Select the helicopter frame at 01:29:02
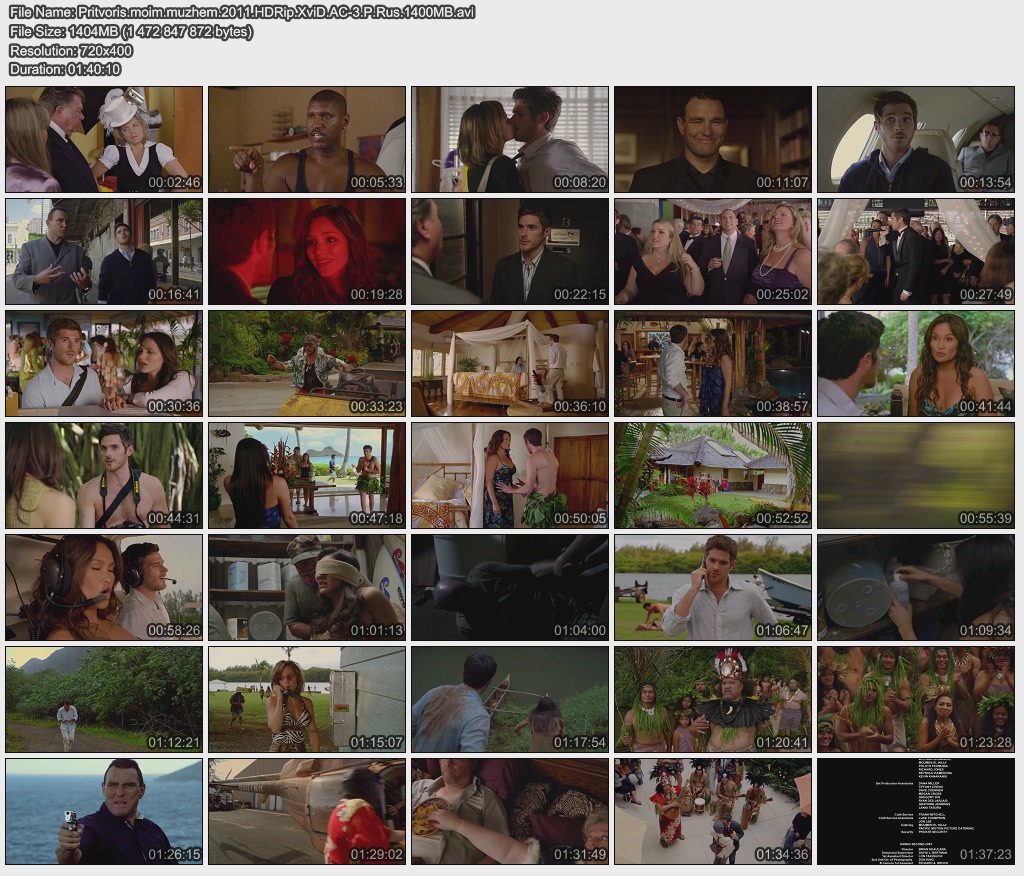This screenshot has height=876, width=1024. click(307, 812)
